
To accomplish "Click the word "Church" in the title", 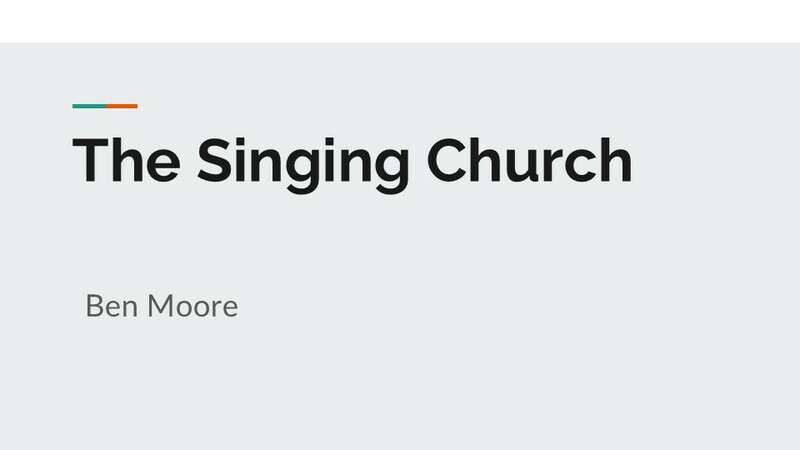I will pos(530,160).
